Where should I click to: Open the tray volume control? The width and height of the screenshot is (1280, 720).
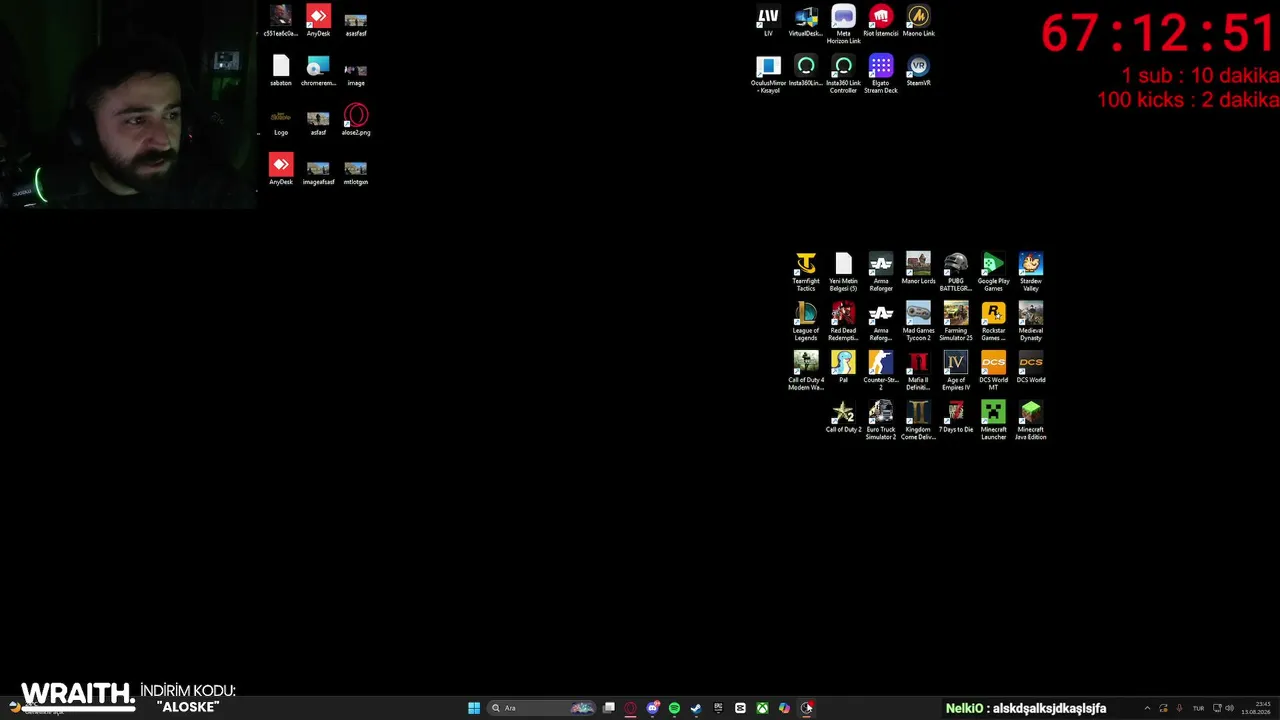click(x=1229, y=708)
